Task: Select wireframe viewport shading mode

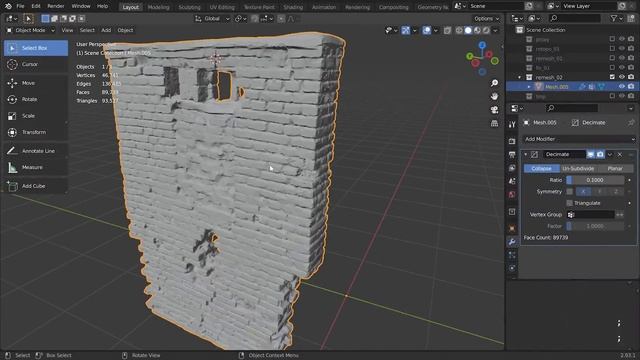Action: tap(459, 30)
